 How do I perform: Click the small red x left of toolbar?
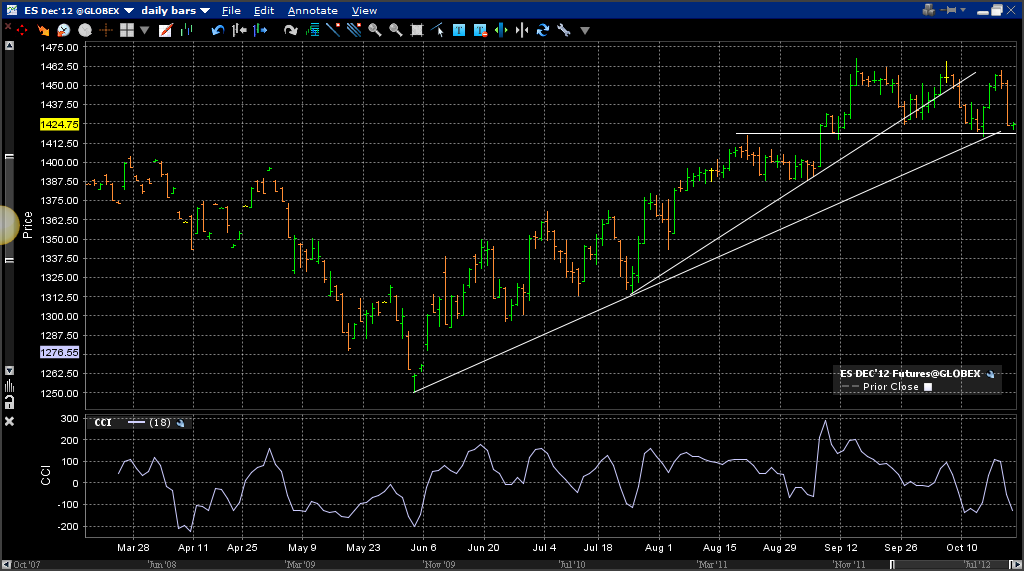[x=8, y=27]
